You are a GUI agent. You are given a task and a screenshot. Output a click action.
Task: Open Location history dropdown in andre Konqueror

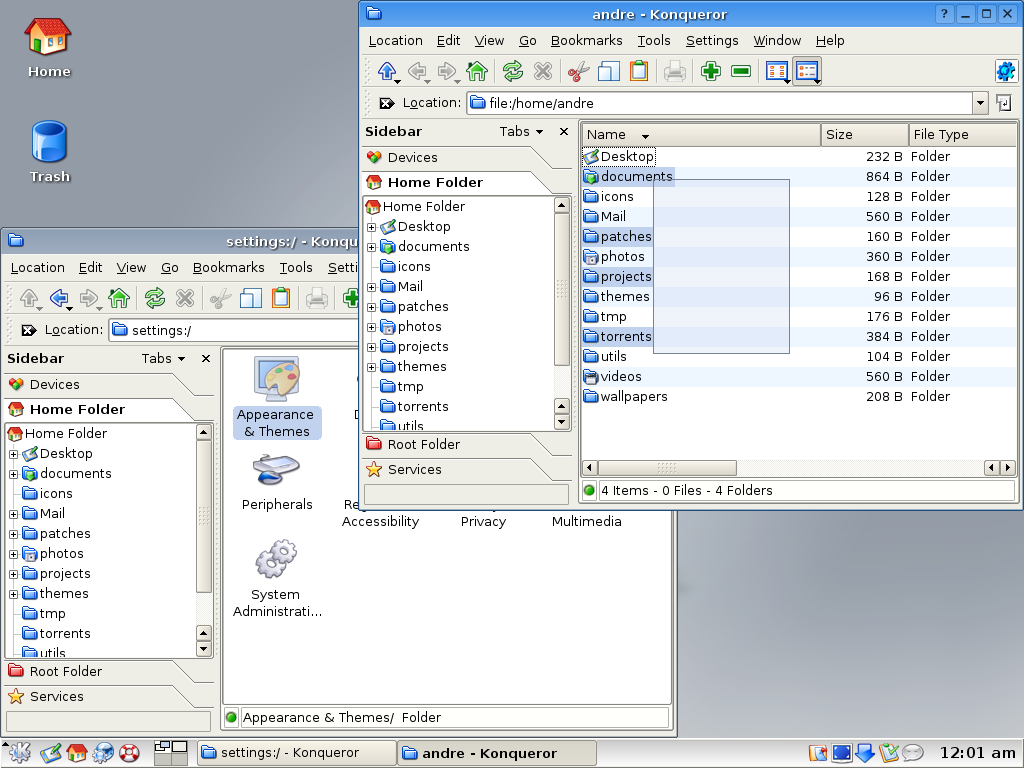tap(980, 103)
